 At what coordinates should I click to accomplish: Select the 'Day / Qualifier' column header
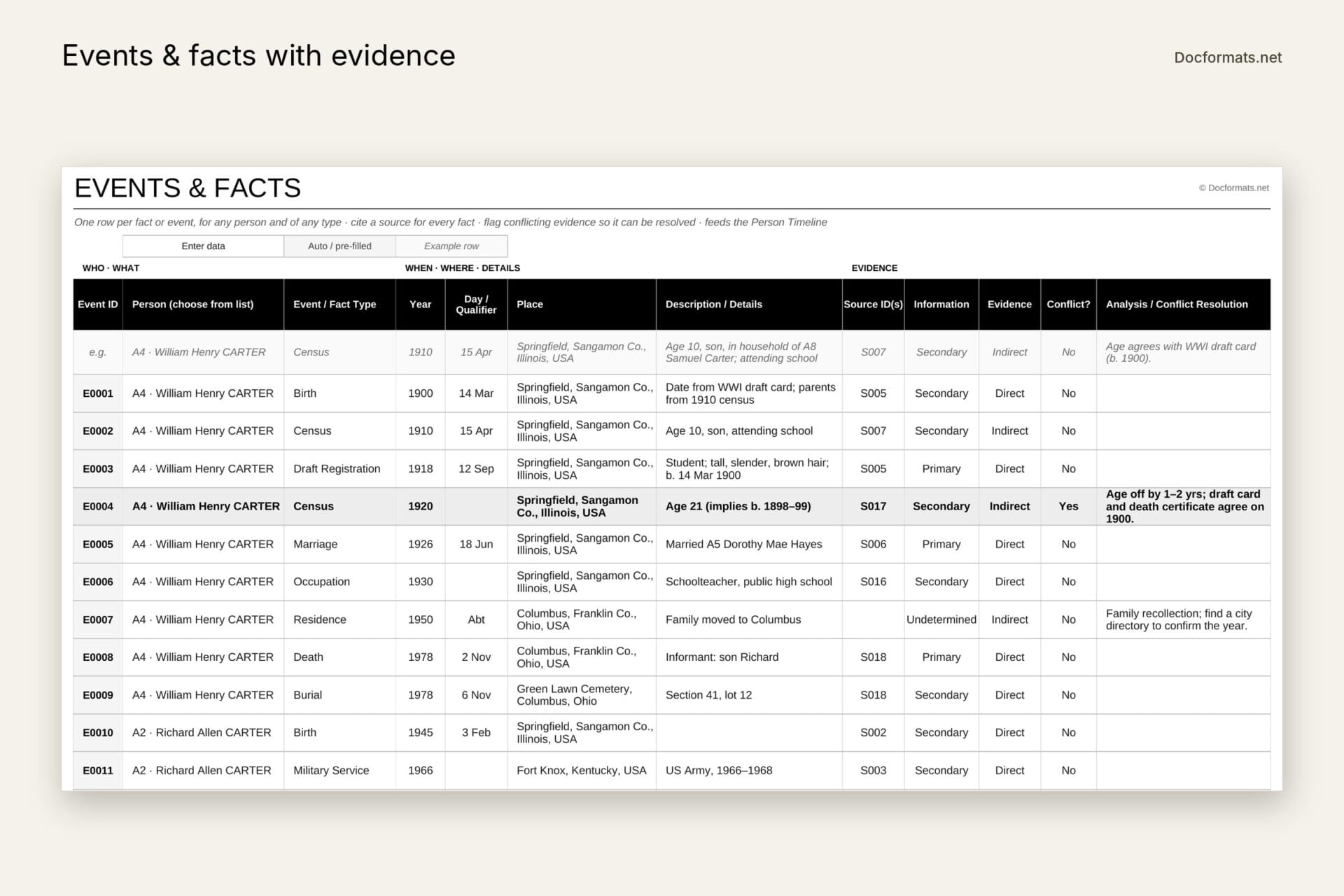point(476,304)
